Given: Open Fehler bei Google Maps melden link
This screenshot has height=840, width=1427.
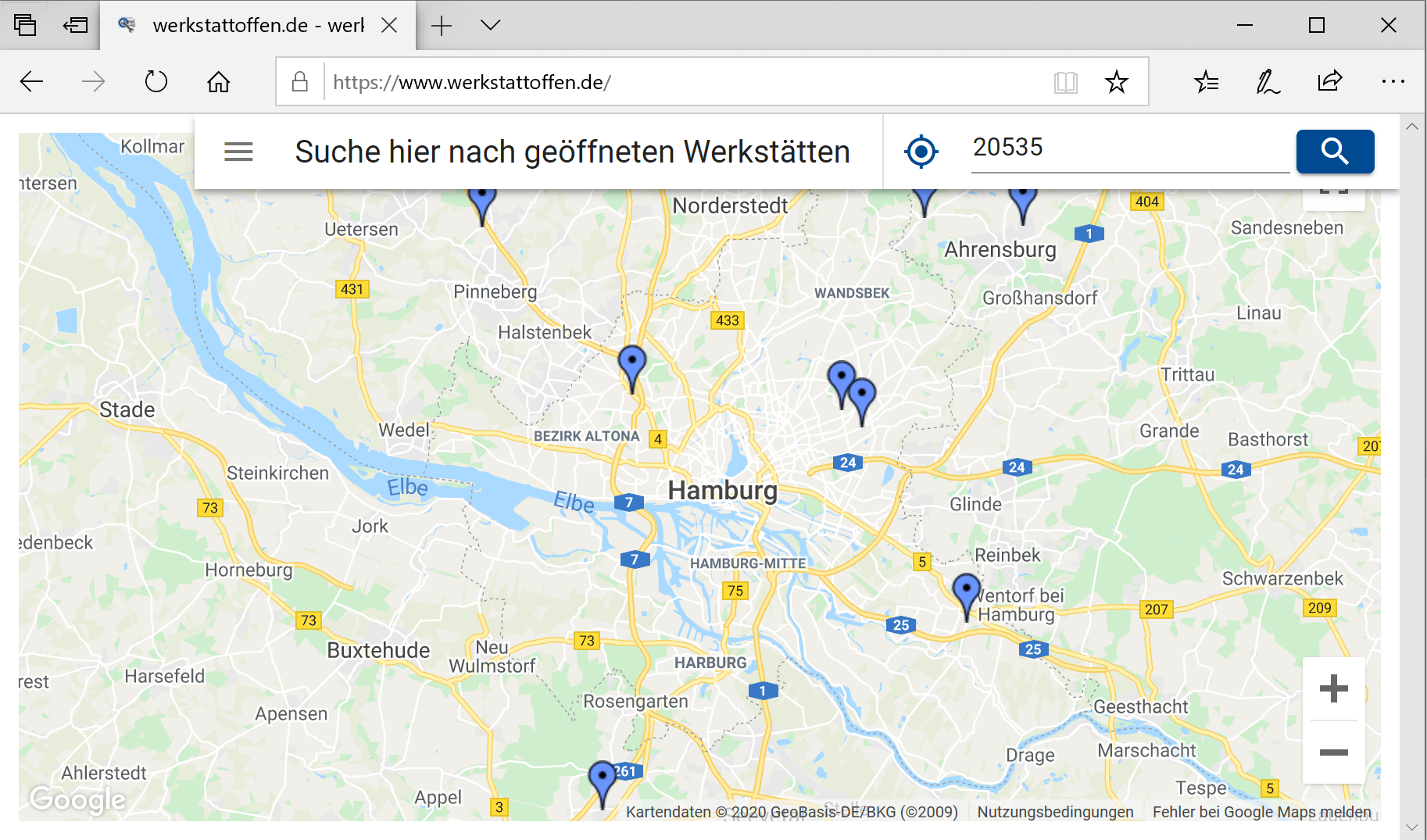Looking at the screenshot, I should click(1261, 812).
